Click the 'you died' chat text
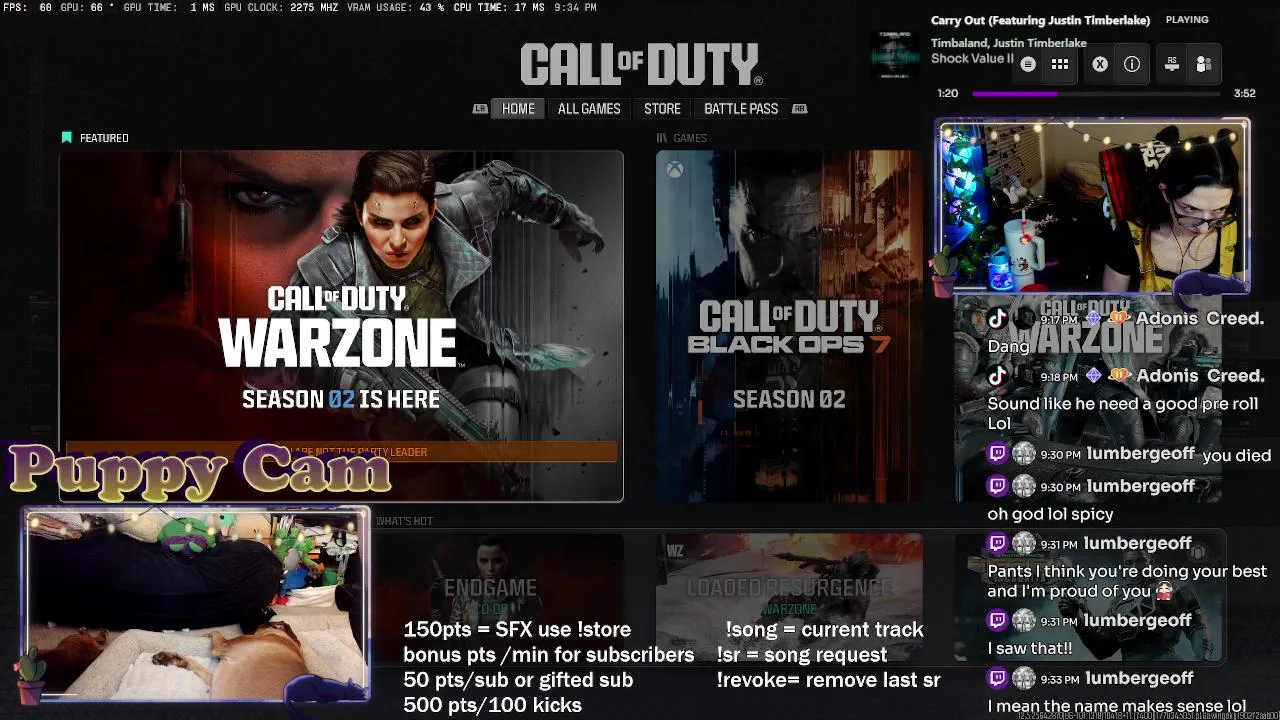 pos(1236,455)
